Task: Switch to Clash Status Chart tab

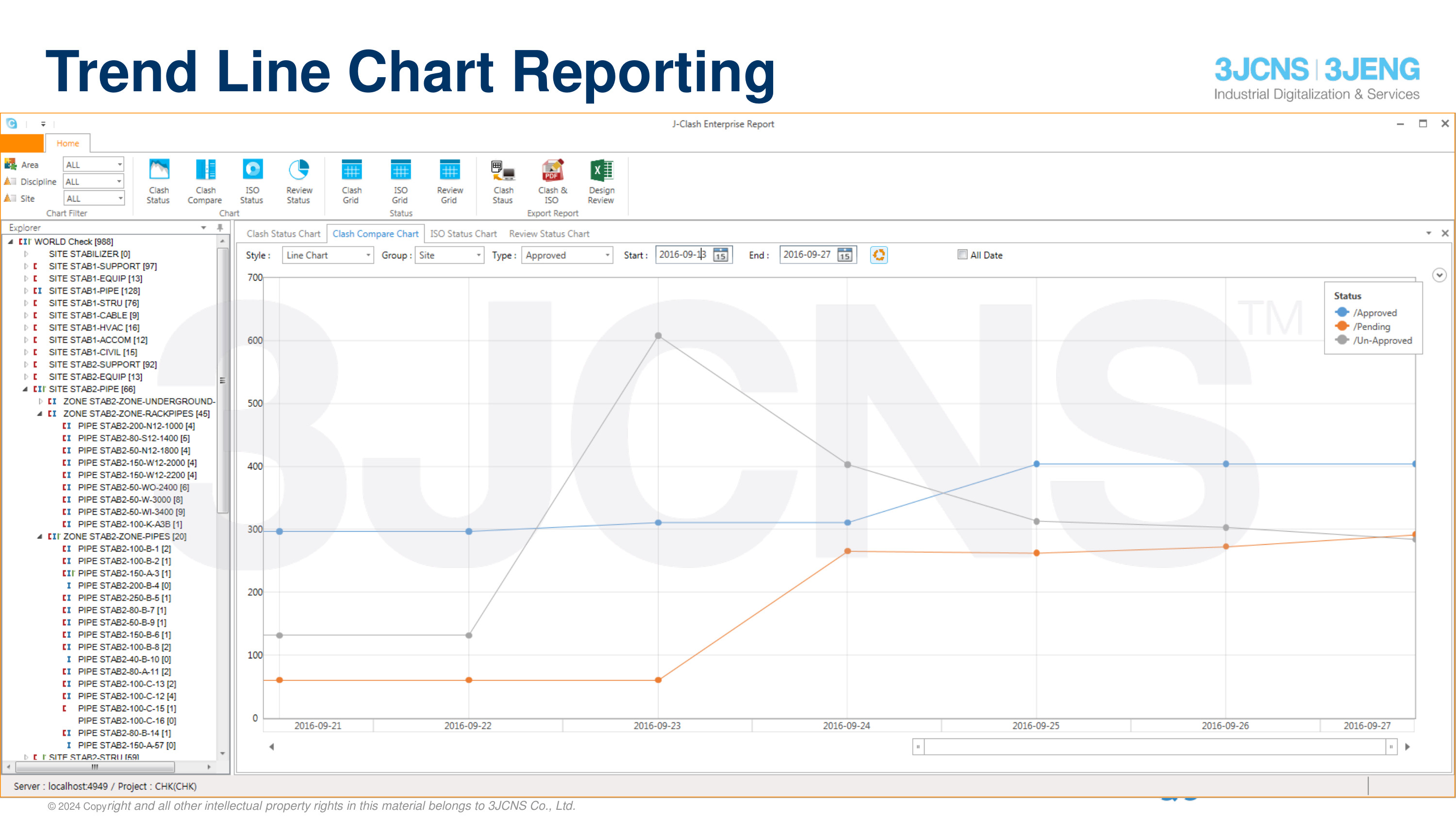Action: click(283, 234)
